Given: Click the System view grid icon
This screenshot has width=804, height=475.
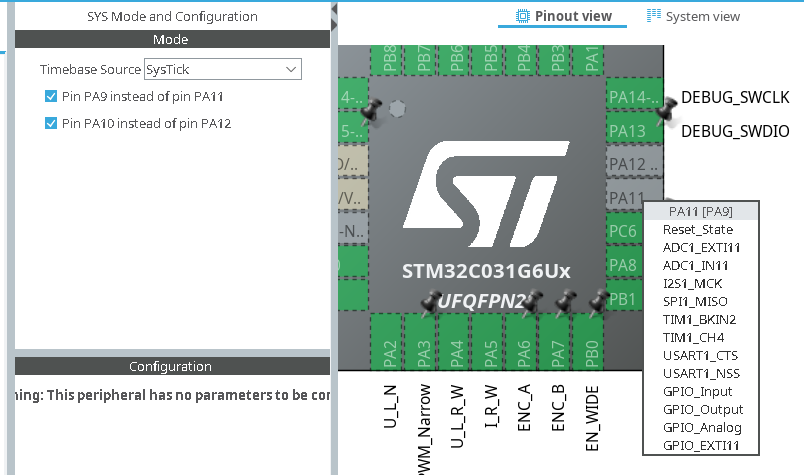Looking at the screenshot, I should (653, 15).
